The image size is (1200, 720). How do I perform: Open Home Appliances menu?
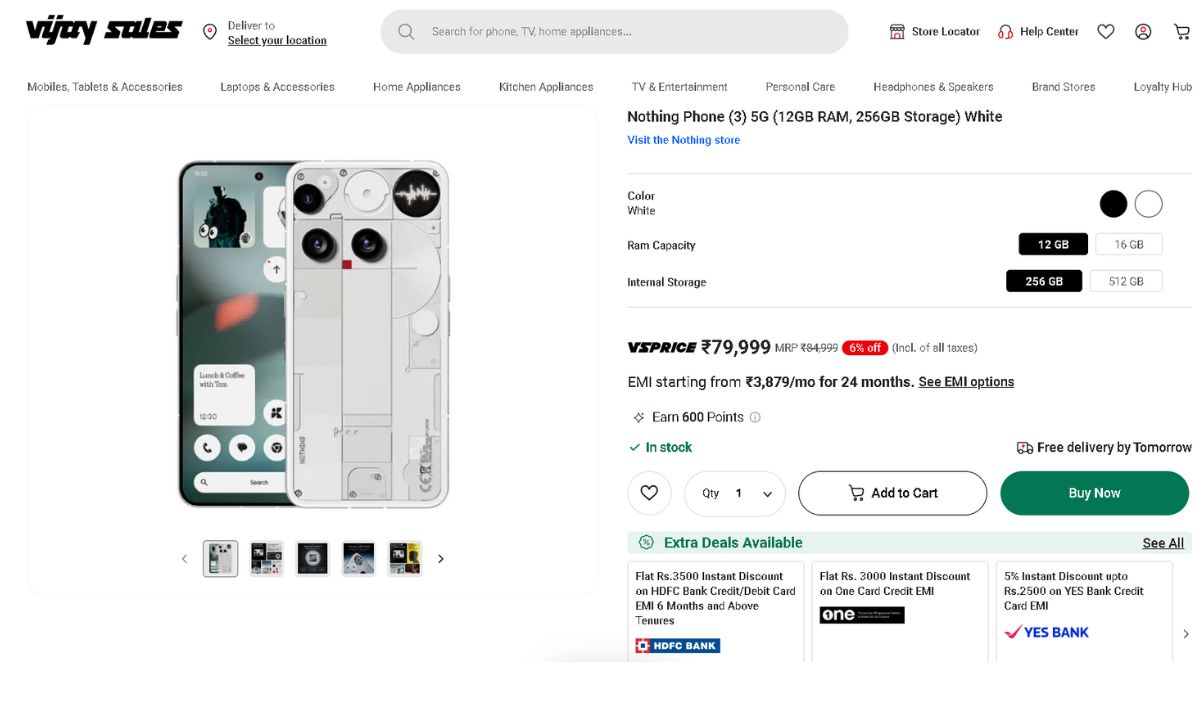pos(416,87)
